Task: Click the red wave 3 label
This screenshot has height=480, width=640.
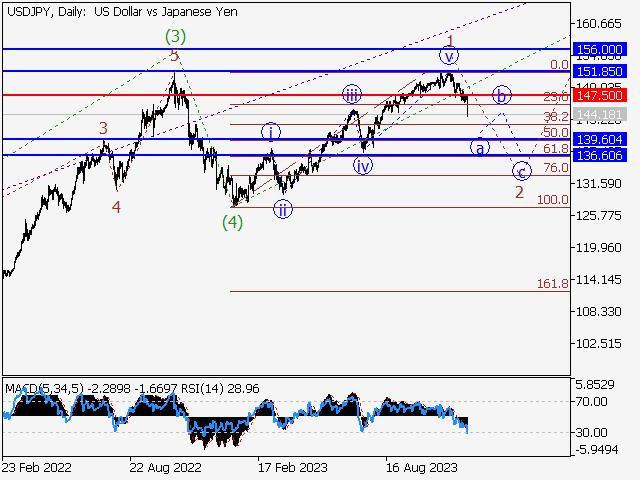Action: click(x=103, y=128)
